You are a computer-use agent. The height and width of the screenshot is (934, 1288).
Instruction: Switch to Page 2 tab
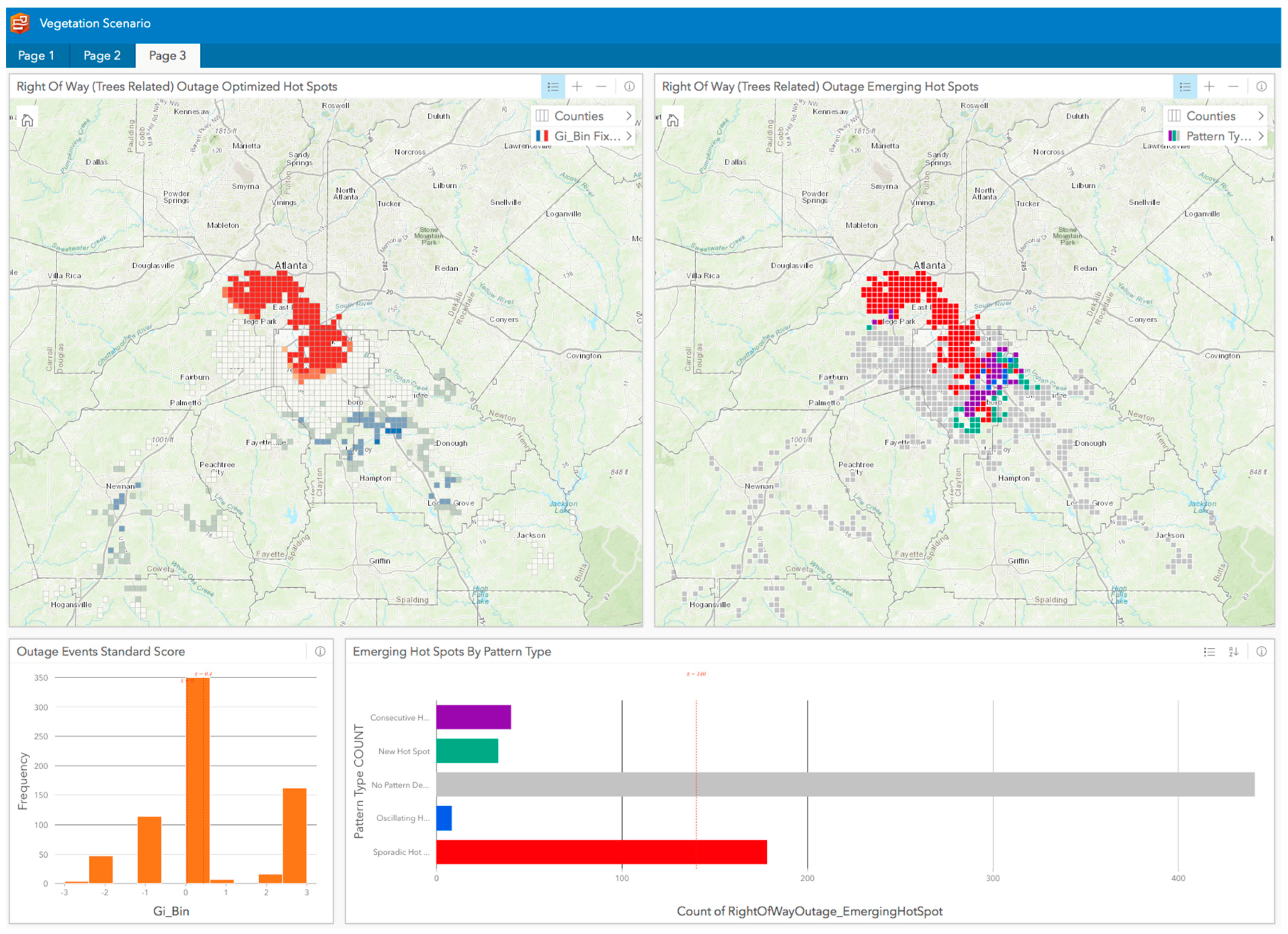click(x=102, y=55)
